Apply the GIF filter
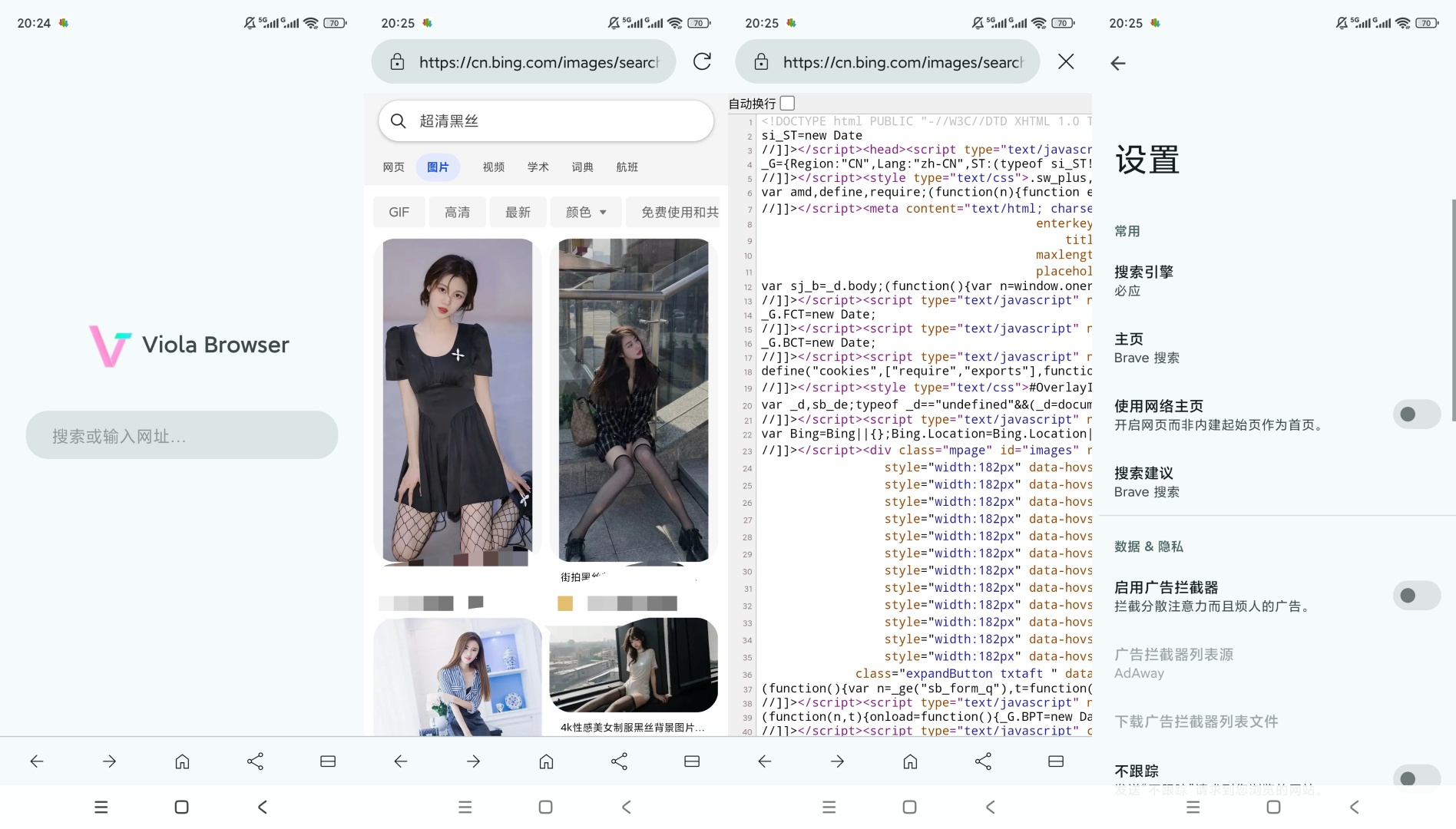1456x829 pixels. tap(399, 213)
